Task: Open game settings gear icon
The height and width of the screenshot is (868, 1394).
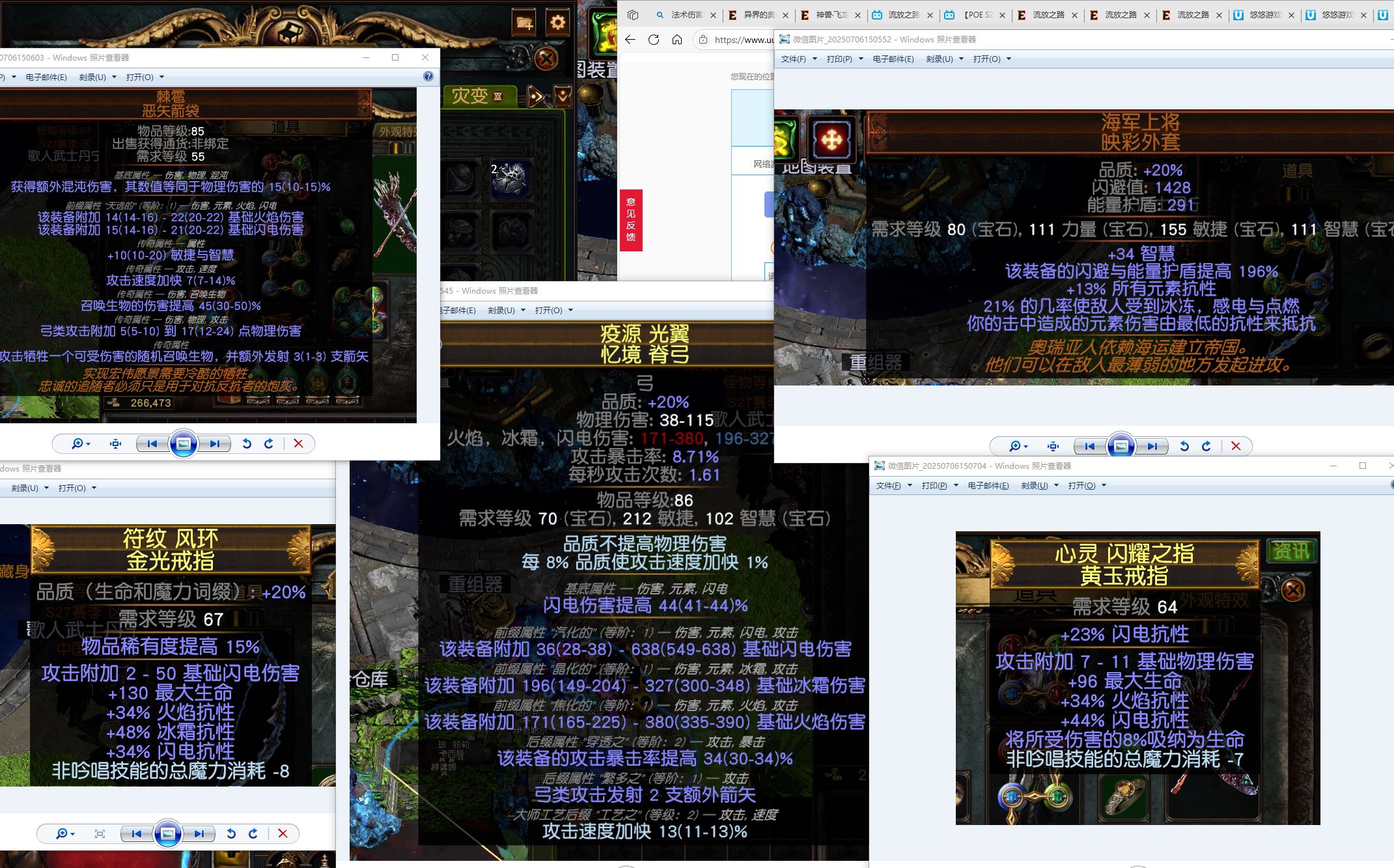Action: tap(557, 23)
